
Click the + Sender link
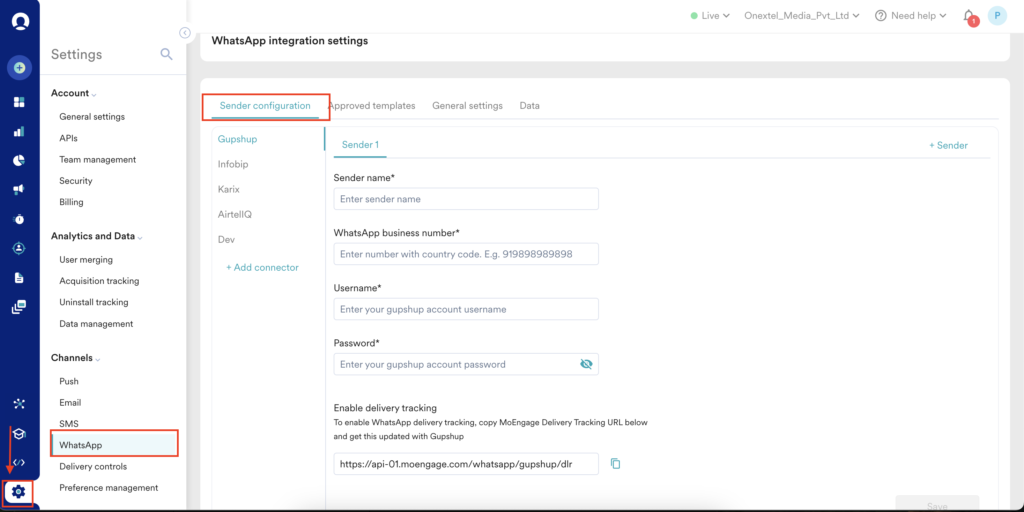point(948,146)
